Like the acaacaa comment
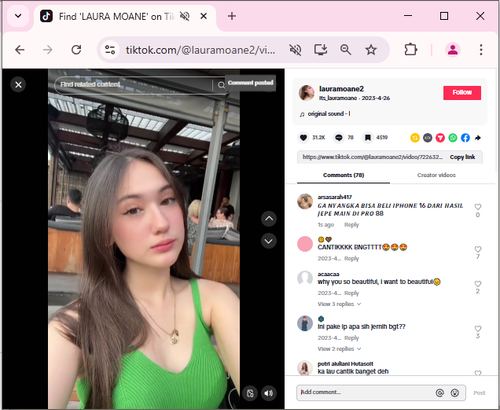Viewport: 500px width, 410px height. (x=478, y=284)
